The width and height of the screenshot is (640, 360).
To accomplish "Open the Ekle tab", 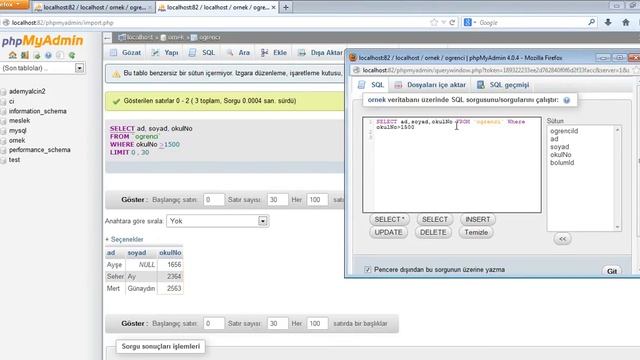I will (274, 53).
